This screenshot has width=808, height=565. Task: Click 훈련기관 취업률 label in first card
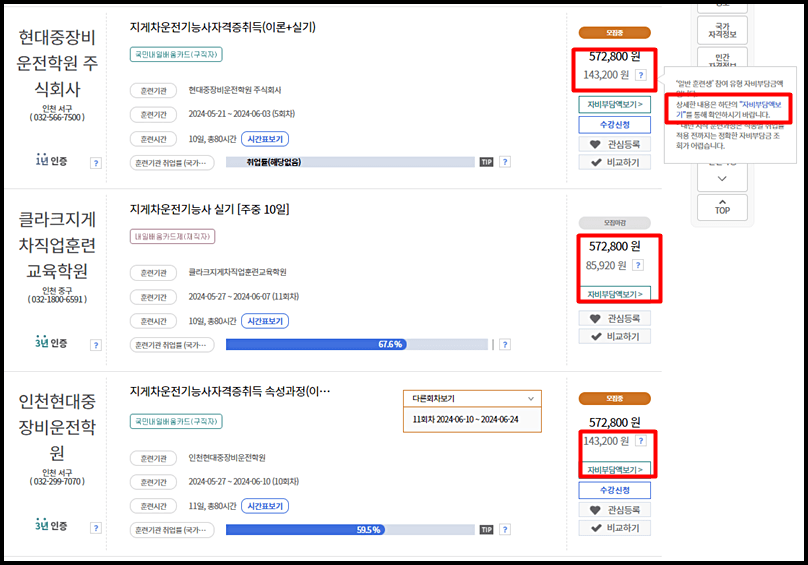pos(172,163)
